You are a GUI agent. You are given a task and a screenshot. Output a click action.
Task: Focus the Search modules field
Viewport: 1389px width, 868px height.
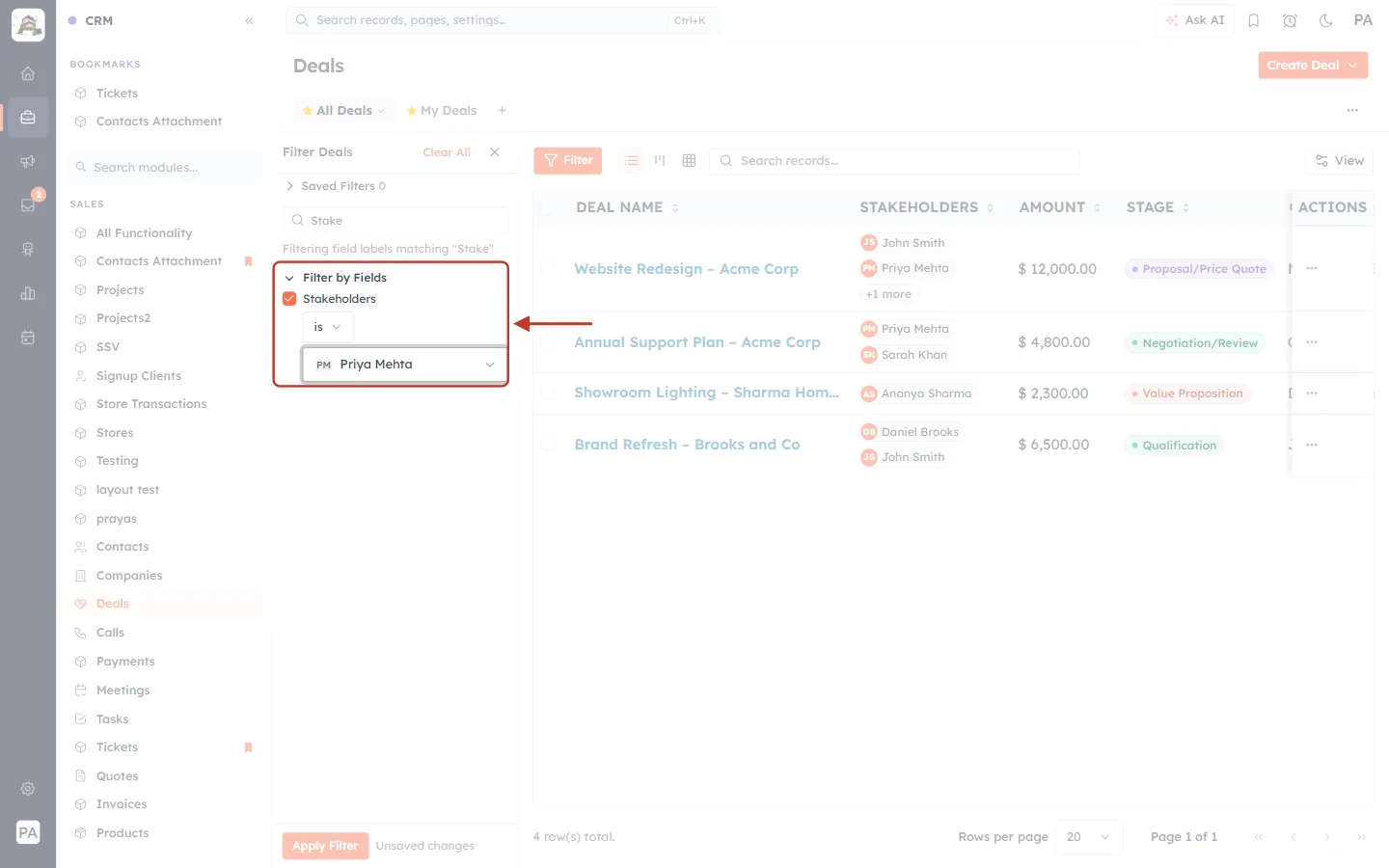(164, 168)
